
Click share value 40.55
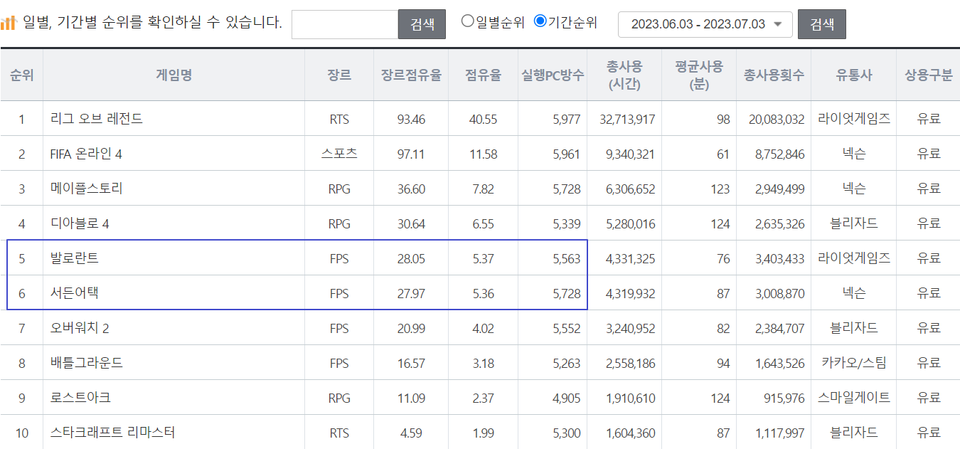pyautogui.click(x=483, y=119)
